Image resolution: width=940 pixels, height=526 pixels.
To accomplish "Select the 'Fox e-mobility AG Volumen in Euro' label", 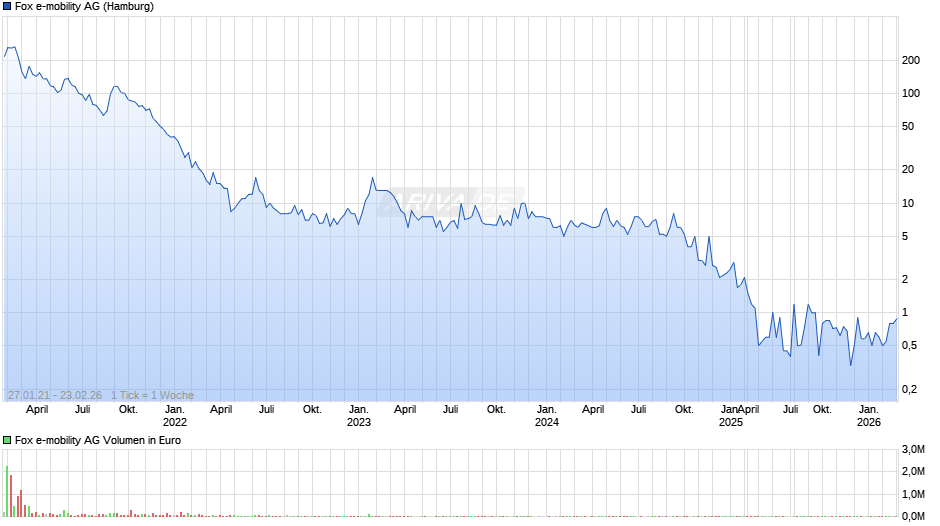I will click(98, 440).
